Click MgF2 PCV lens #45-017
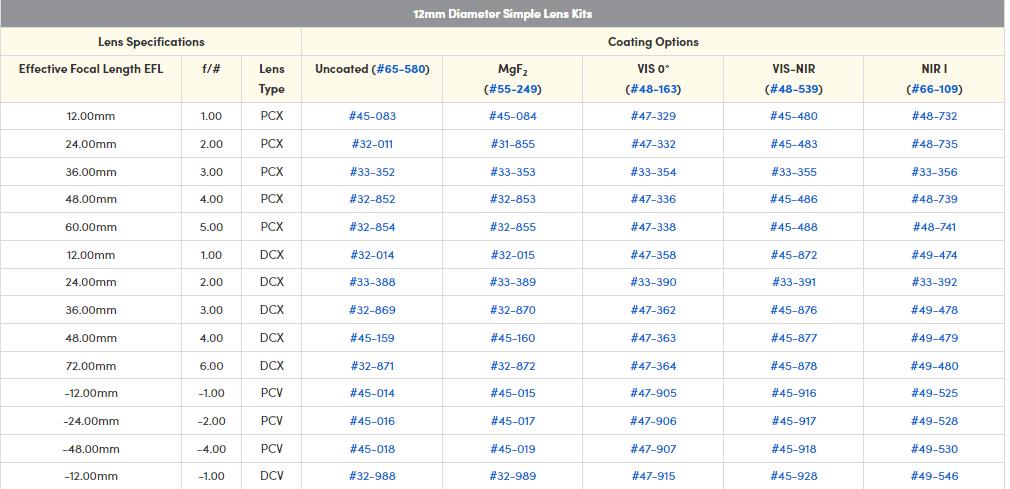The height and width of the screenshot is (489, 1010). [x=512, y=421]
